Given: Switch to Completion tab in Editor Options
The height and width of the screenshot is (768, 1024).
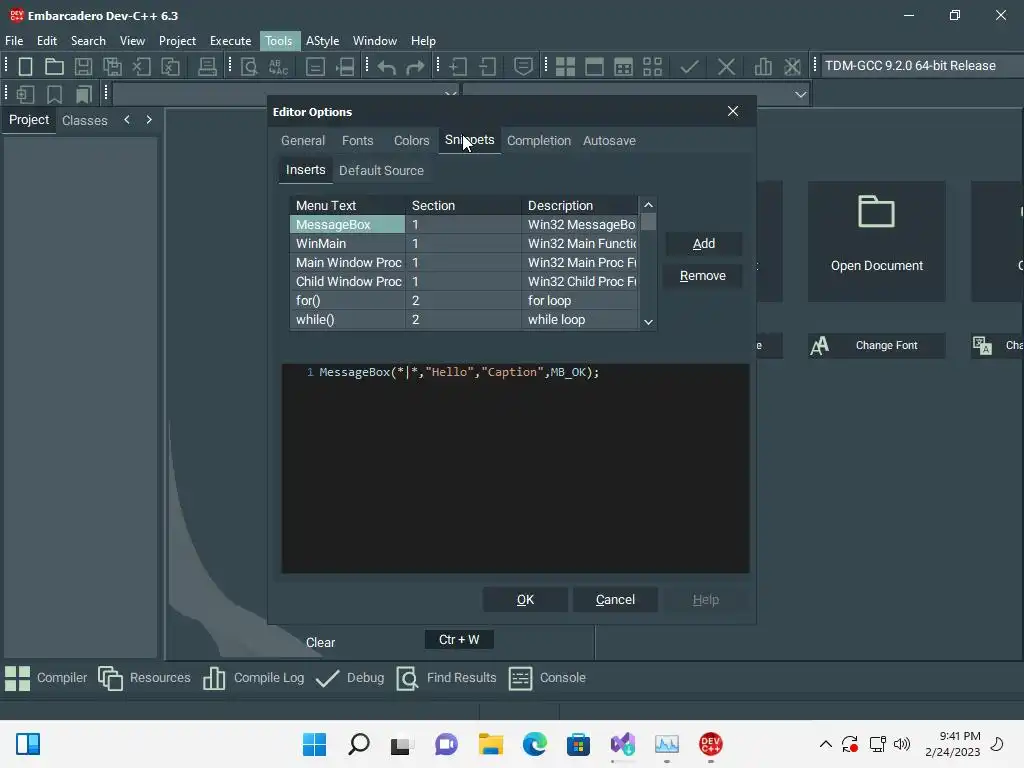Looking at the screenshot, I should point(539,140).
